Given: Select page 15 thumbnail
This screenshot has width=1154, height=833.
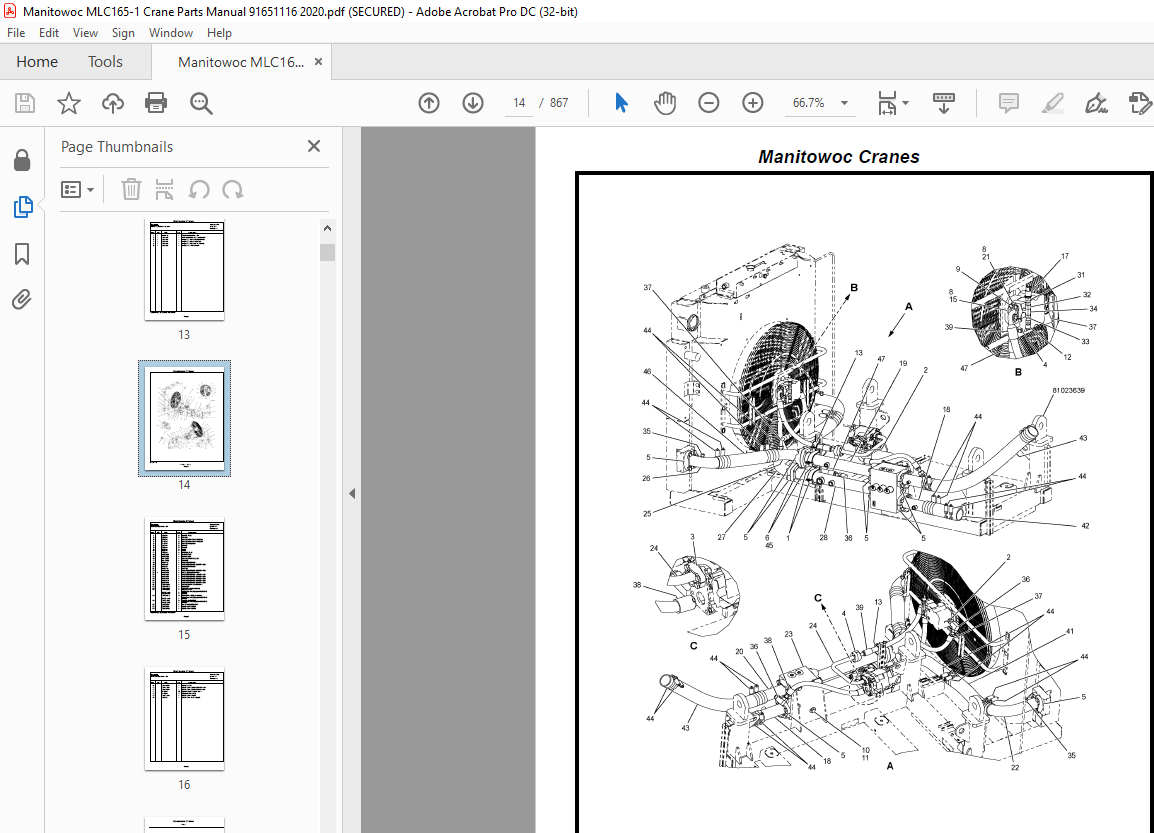Looking at the screenshot, I should (184, 570).
